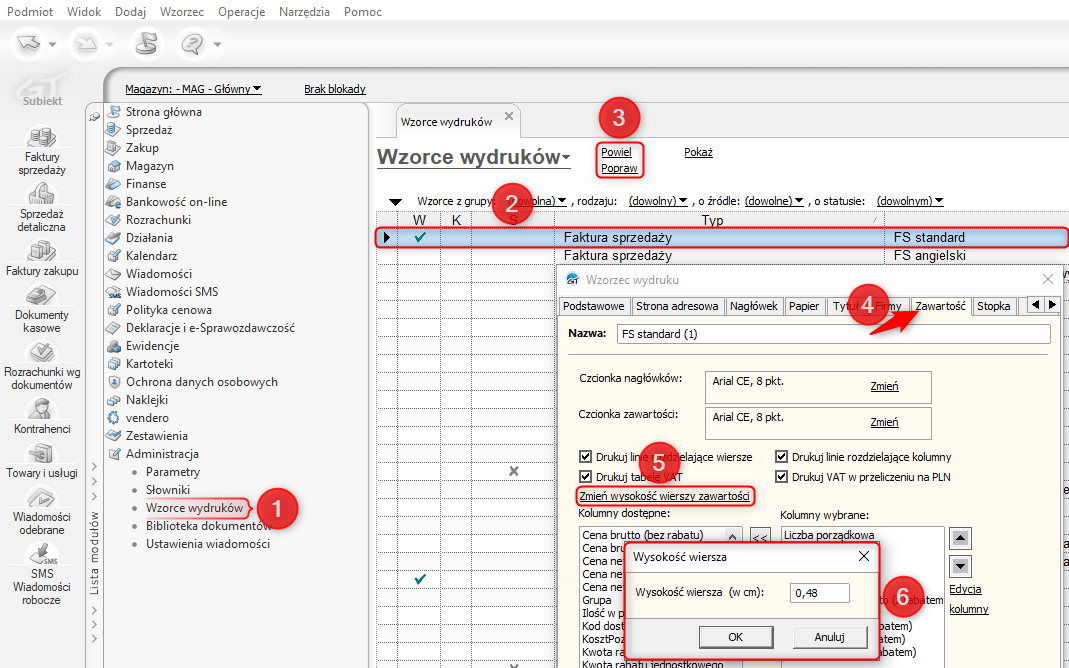Click the pin icon of module list

click(94, 117)
